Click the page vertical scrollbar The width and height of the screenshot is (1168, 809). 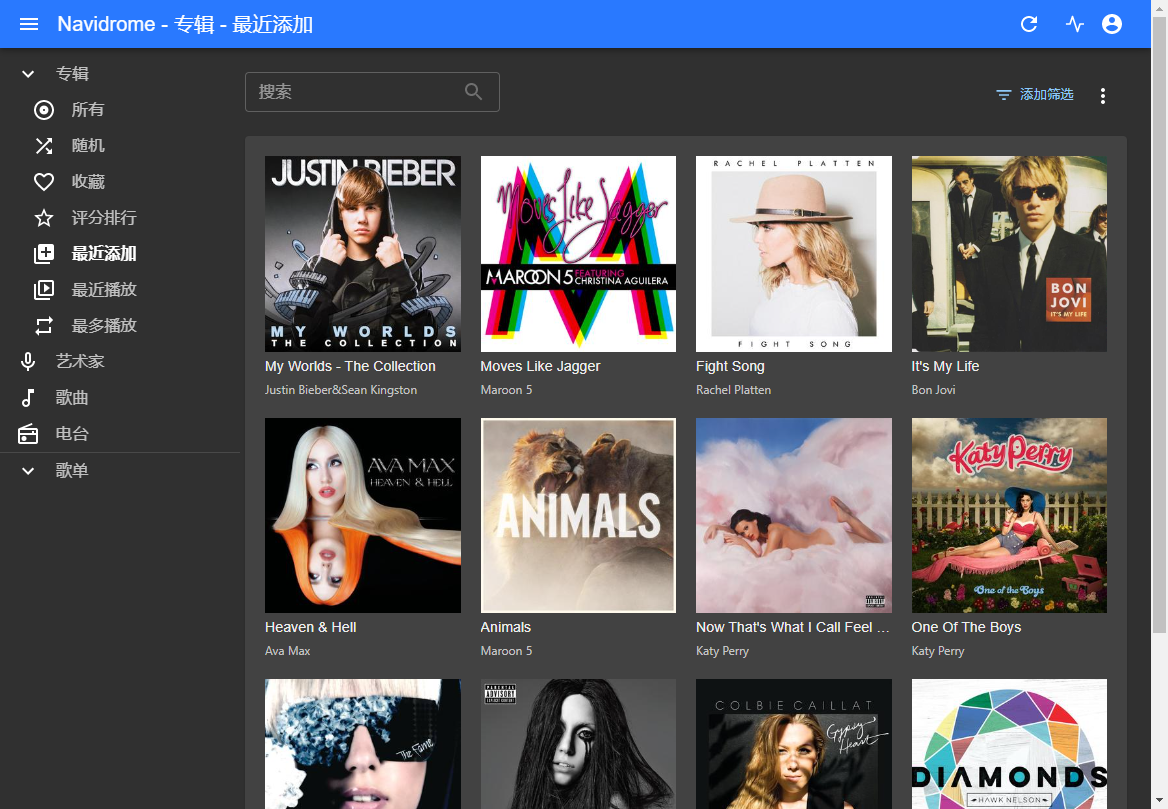pyautogui.click(x=1159, y=326)
